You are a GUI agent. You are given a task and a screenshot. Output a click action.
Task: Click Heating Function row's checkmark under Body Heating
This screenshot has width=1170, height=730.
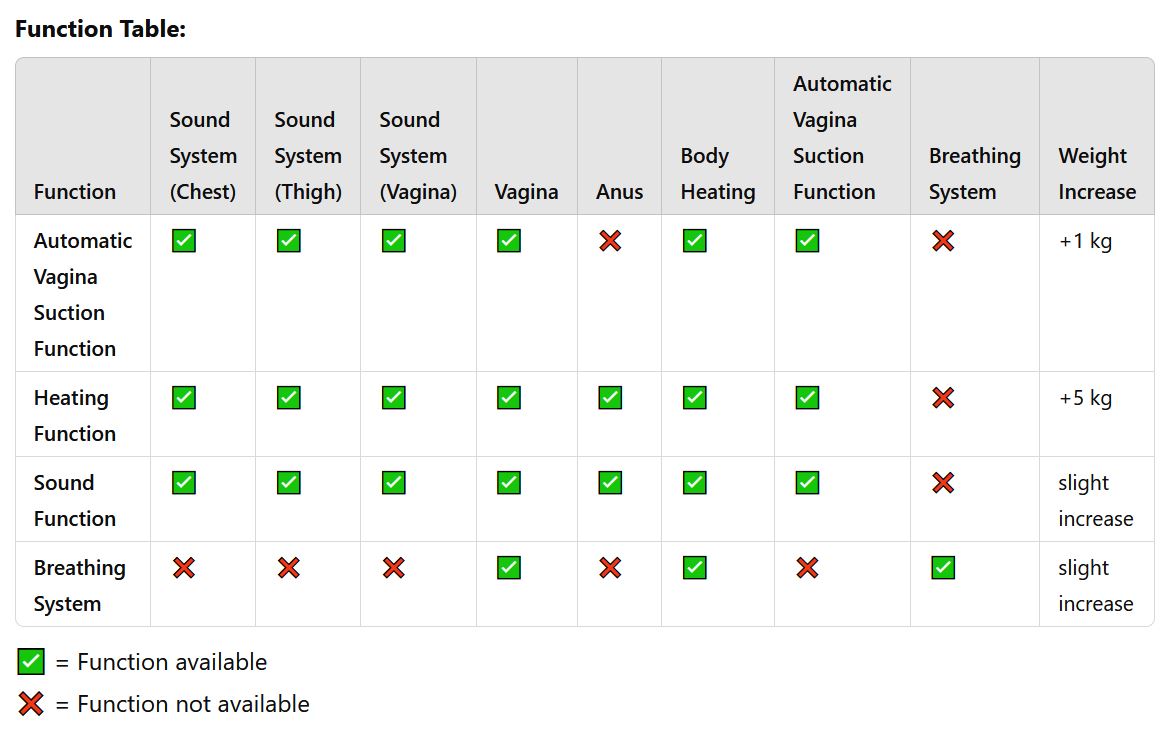[x=695, y=398]
